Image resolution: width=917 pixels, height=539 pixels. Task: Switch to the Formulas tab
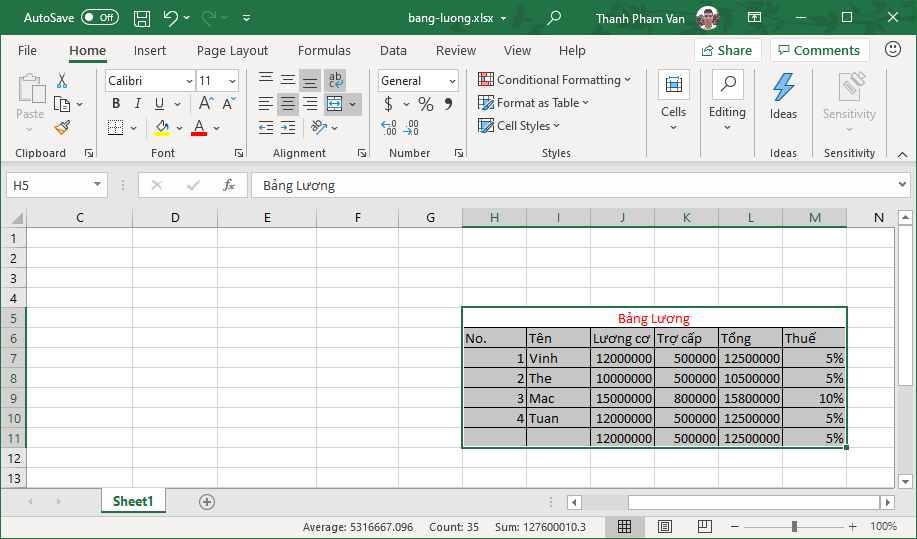tap(324, 50)
